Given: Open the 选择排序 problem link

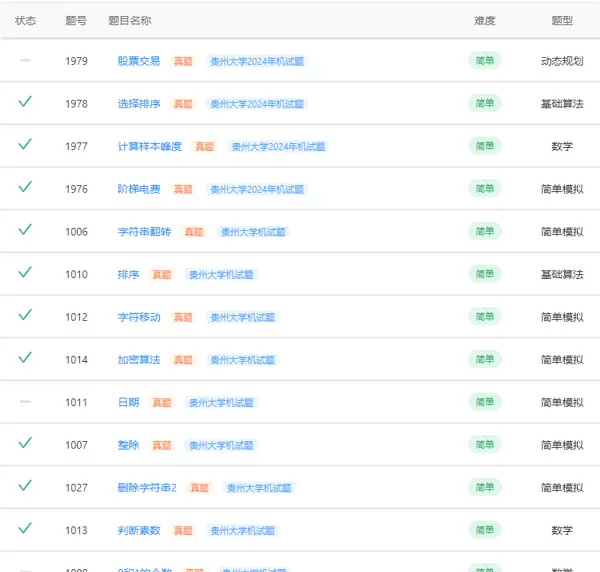Looking at the screenshot, I should click(138, 104).
